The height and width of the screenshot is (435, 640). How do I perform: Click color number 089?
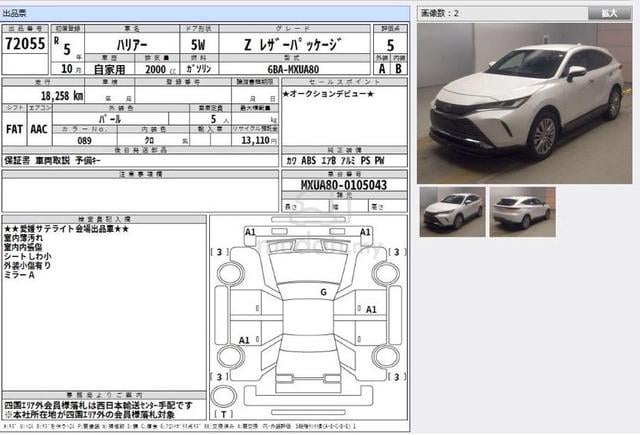point(84,141)
